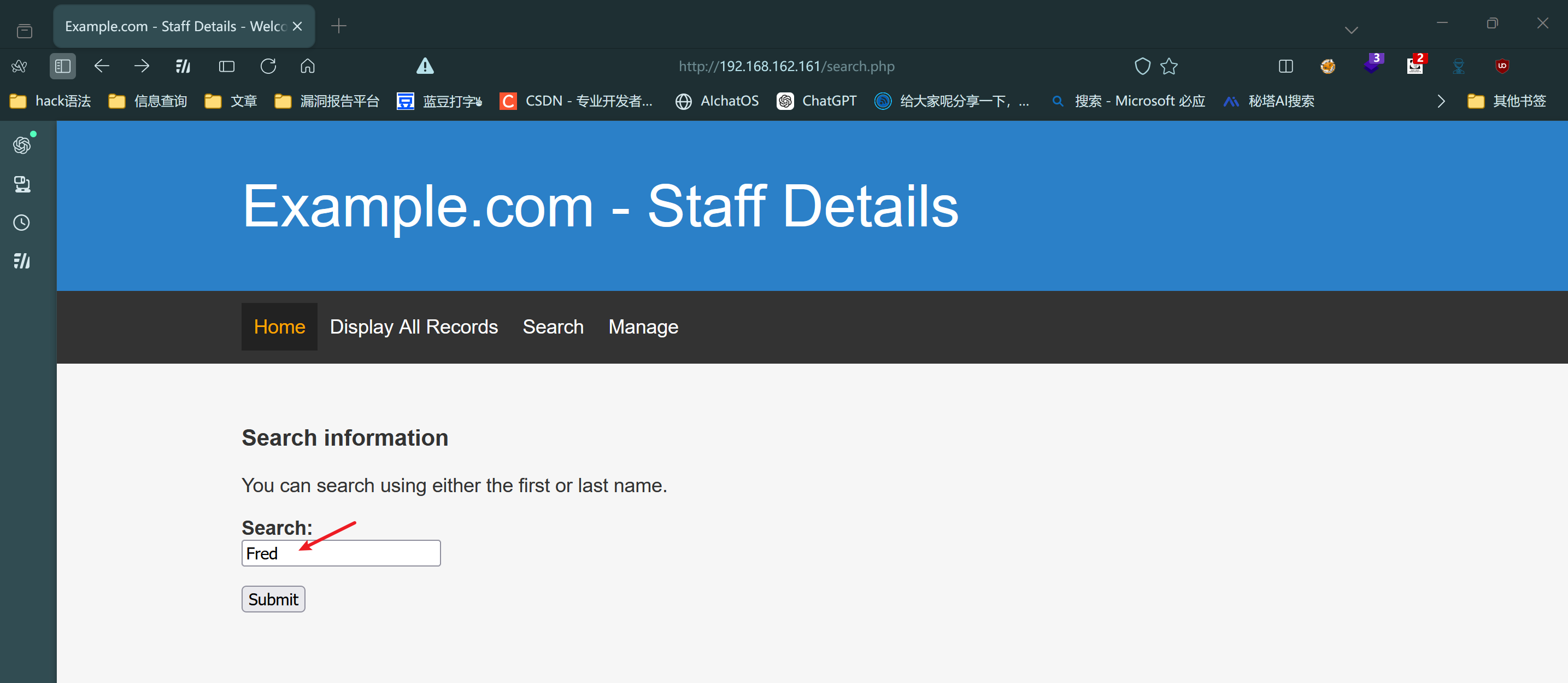Screen dimensions: 1568x683
Task: Show more bookmarks with chevron arrow
Action: [1440, 101]
